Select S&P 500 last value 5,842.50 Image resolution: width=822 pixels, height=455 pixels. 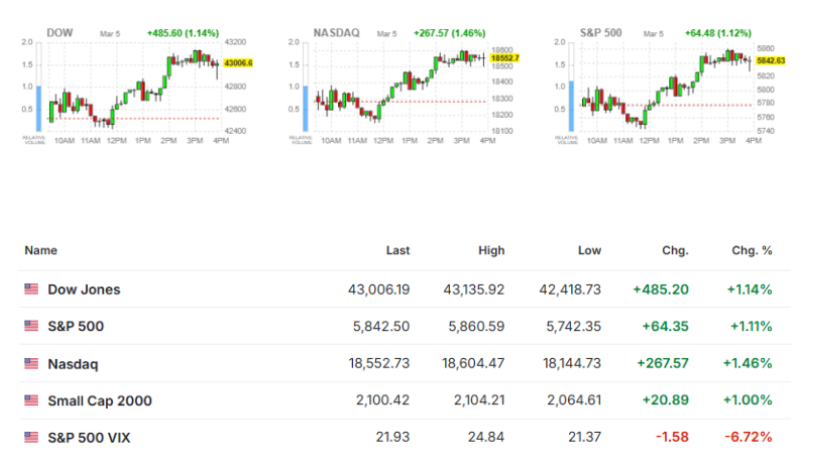pyautogui.click(x=381, y=326)
